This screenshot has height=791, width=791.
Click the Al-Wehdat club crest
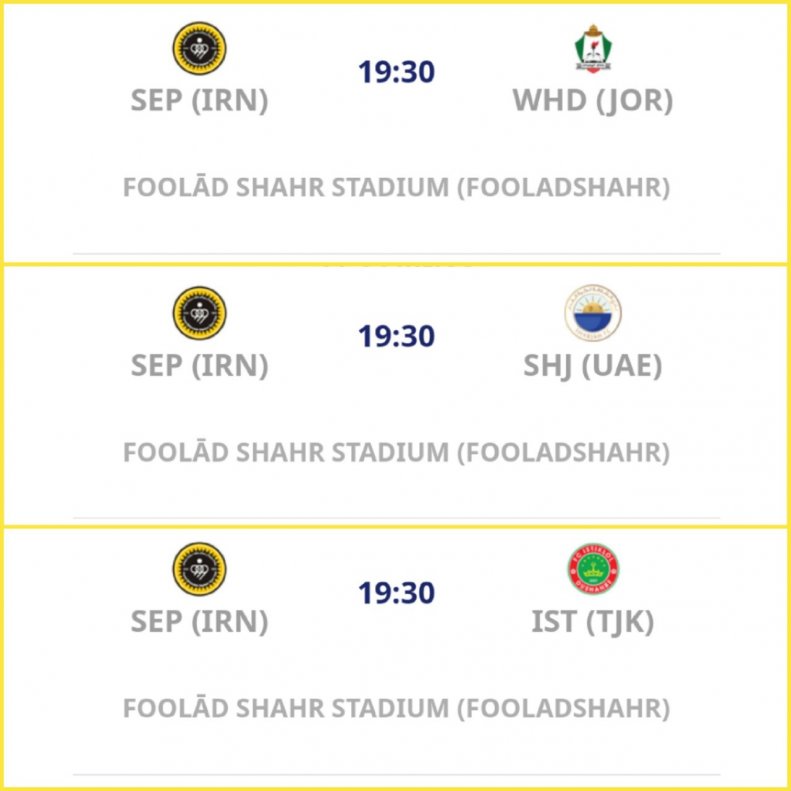tap(593, 49)
